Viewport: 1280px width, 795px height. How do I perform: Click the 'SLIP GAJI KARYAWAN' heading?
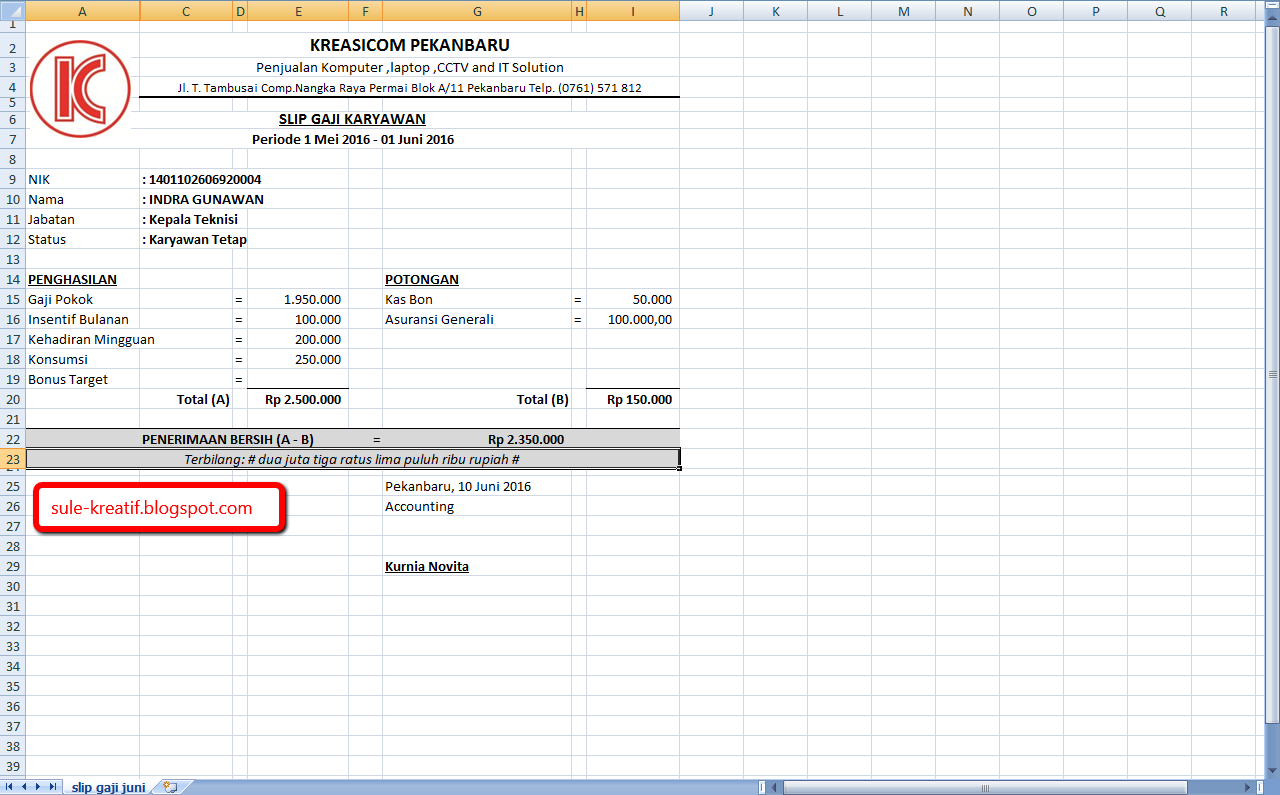(x=352, y=119)
